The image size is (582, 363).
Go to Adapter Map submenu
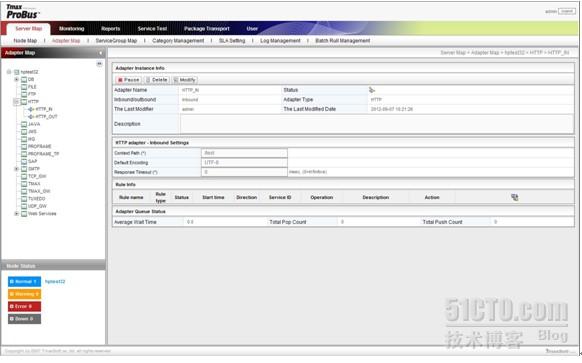pos(66,40)
